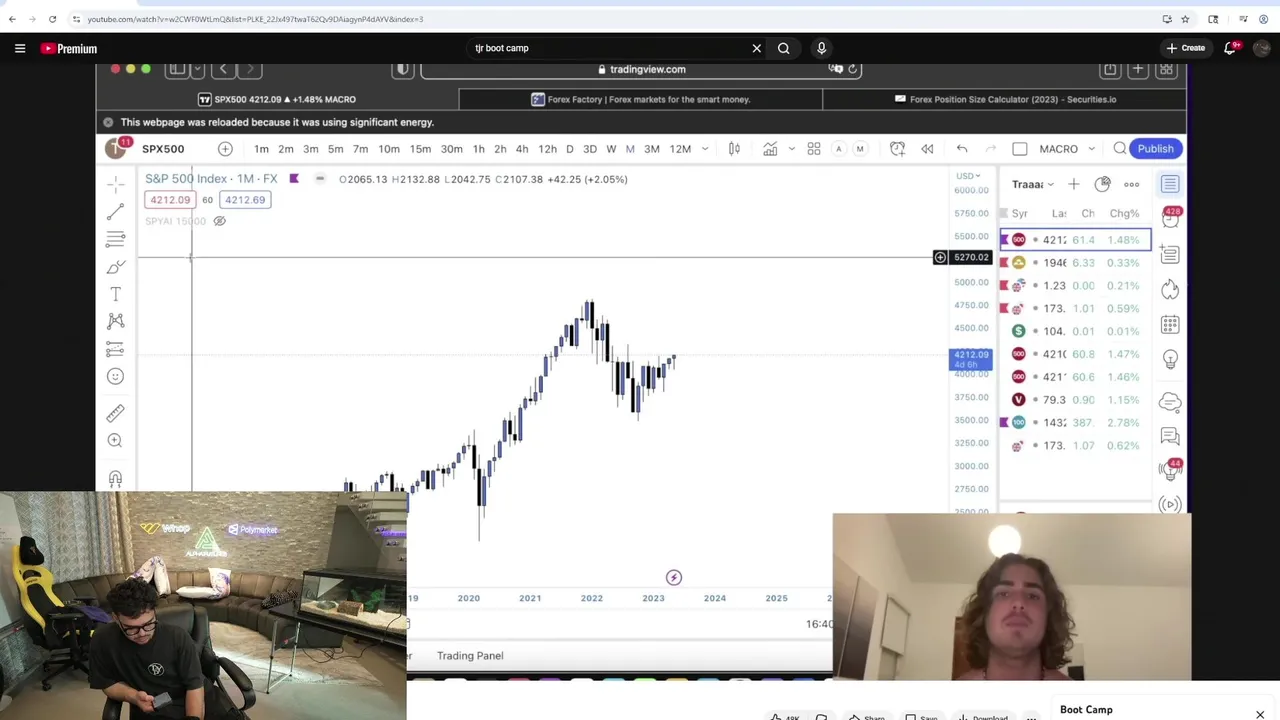The width and height of the screenshot is (1280, 720).
Task: Open the chart patterns tool
Action: (115, 321)
